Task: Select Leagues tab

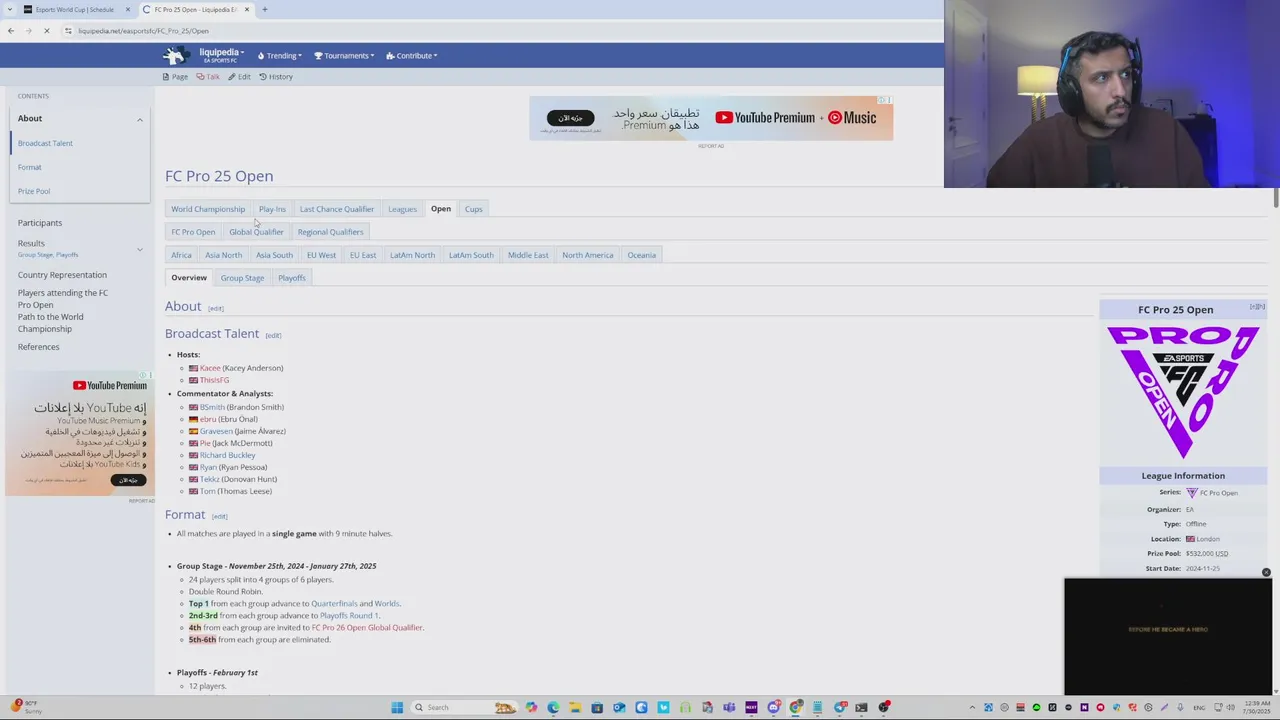Action: click(402, 209)
